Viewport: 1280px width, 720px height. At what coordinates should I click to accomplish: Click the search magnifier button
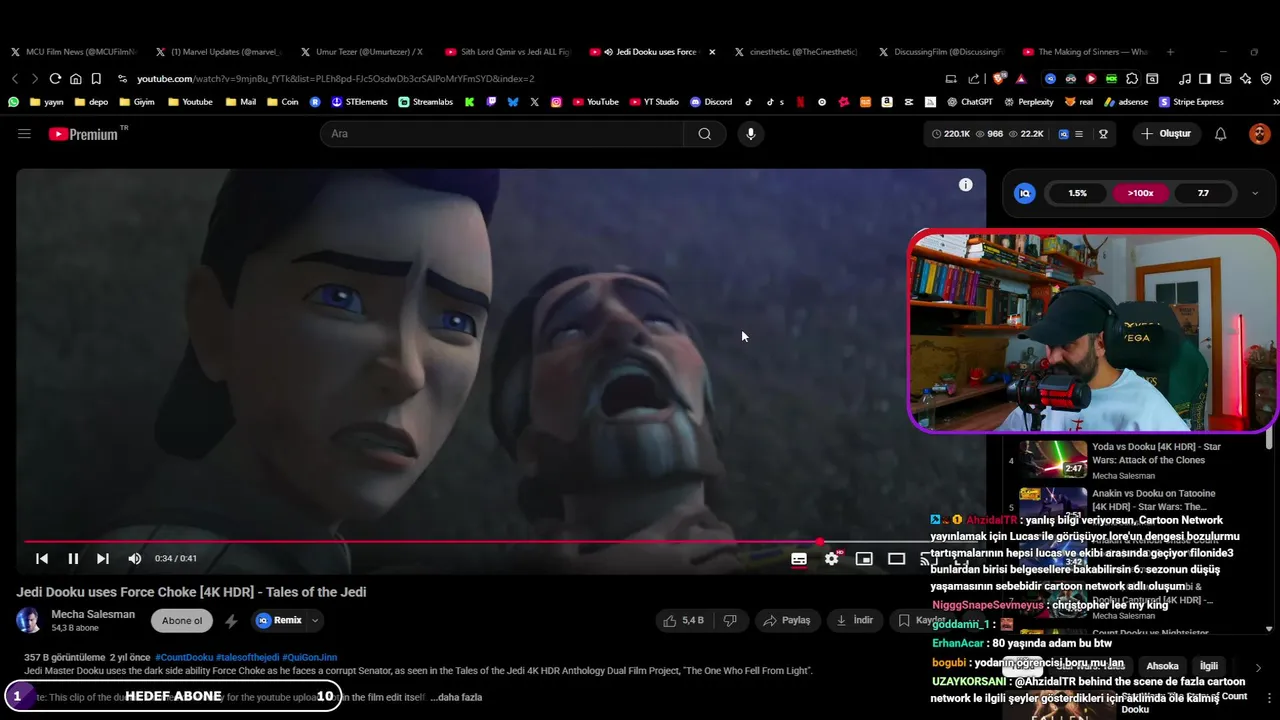[x=705, y=134]
